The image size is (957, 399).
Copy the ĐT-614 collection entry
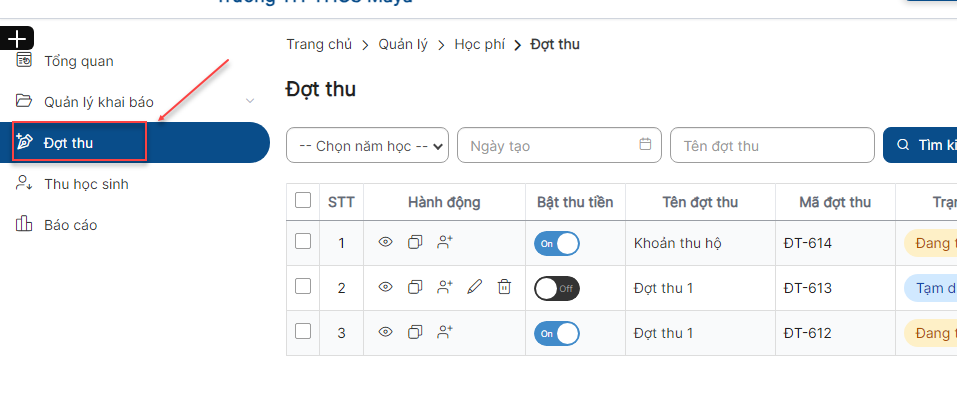pos(415,242)
